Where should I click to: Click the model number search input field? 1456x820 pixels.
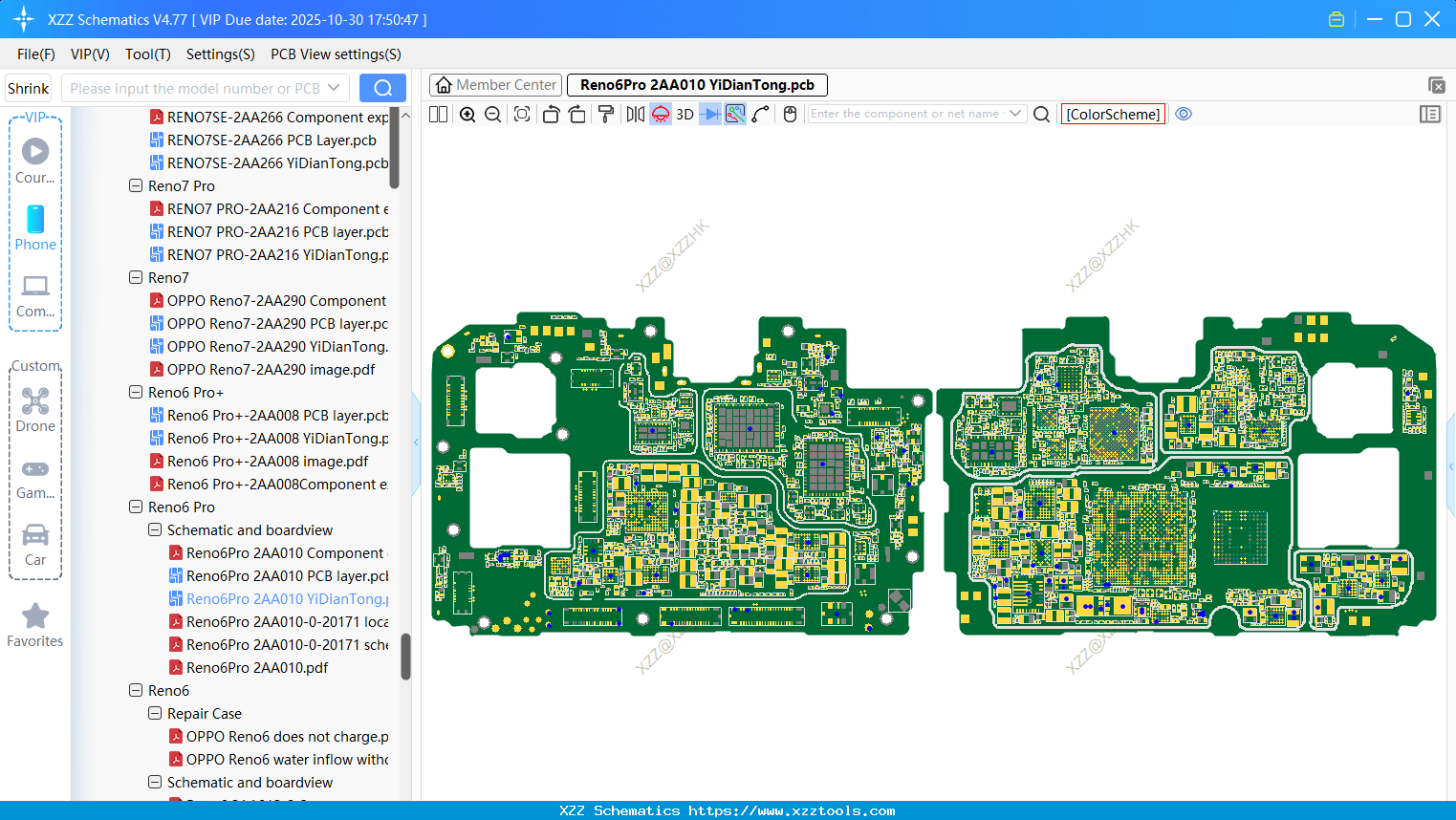click(195, 88)
